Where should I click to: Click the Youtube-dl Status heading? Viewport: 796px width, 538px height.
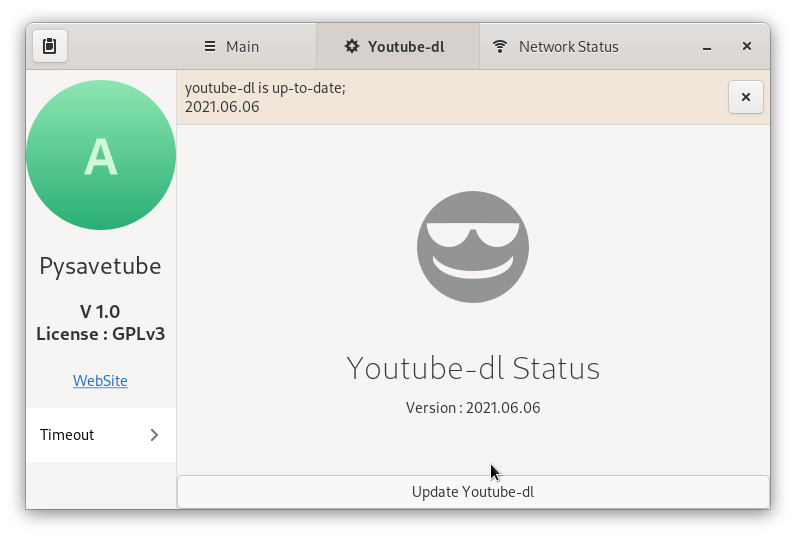pyautogui.click(x=473, y=368)
